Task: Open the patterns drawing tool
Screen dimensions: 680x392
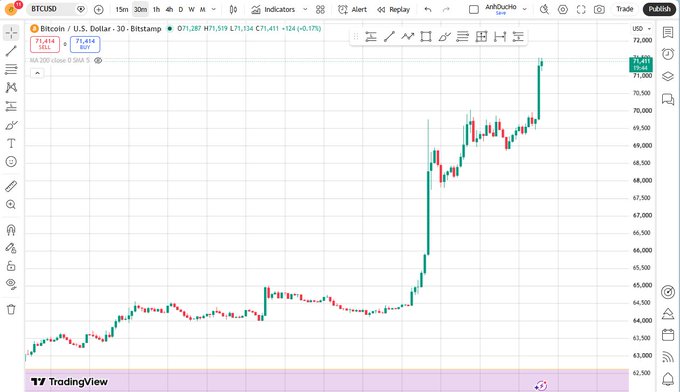Action: 11,88
